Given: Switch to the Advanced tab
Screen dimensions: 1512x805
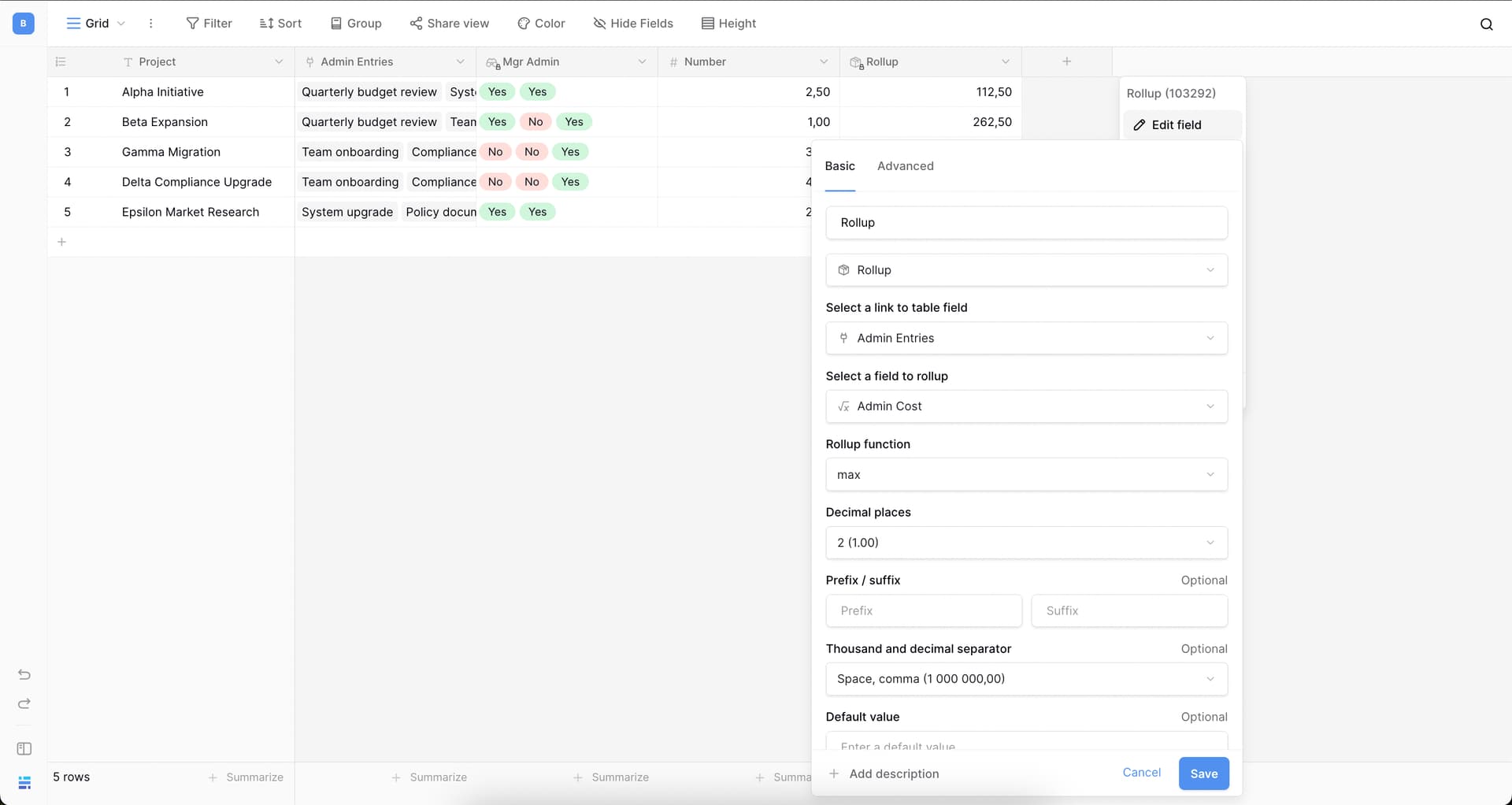Looking at the screenshot, I should point(905,166).
